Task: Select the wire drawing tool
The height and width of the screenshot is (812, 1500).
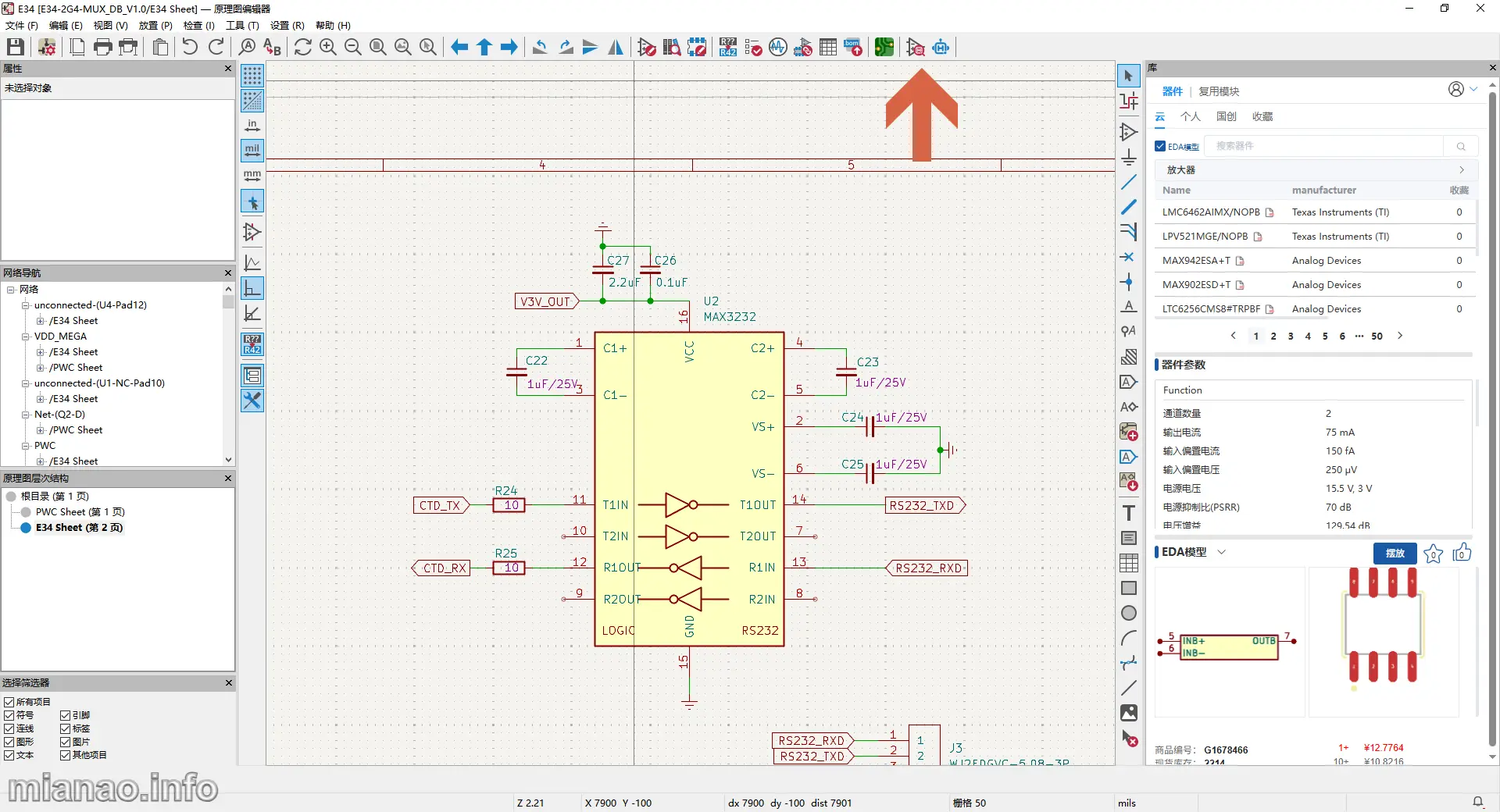Action: pos(1129,182)
